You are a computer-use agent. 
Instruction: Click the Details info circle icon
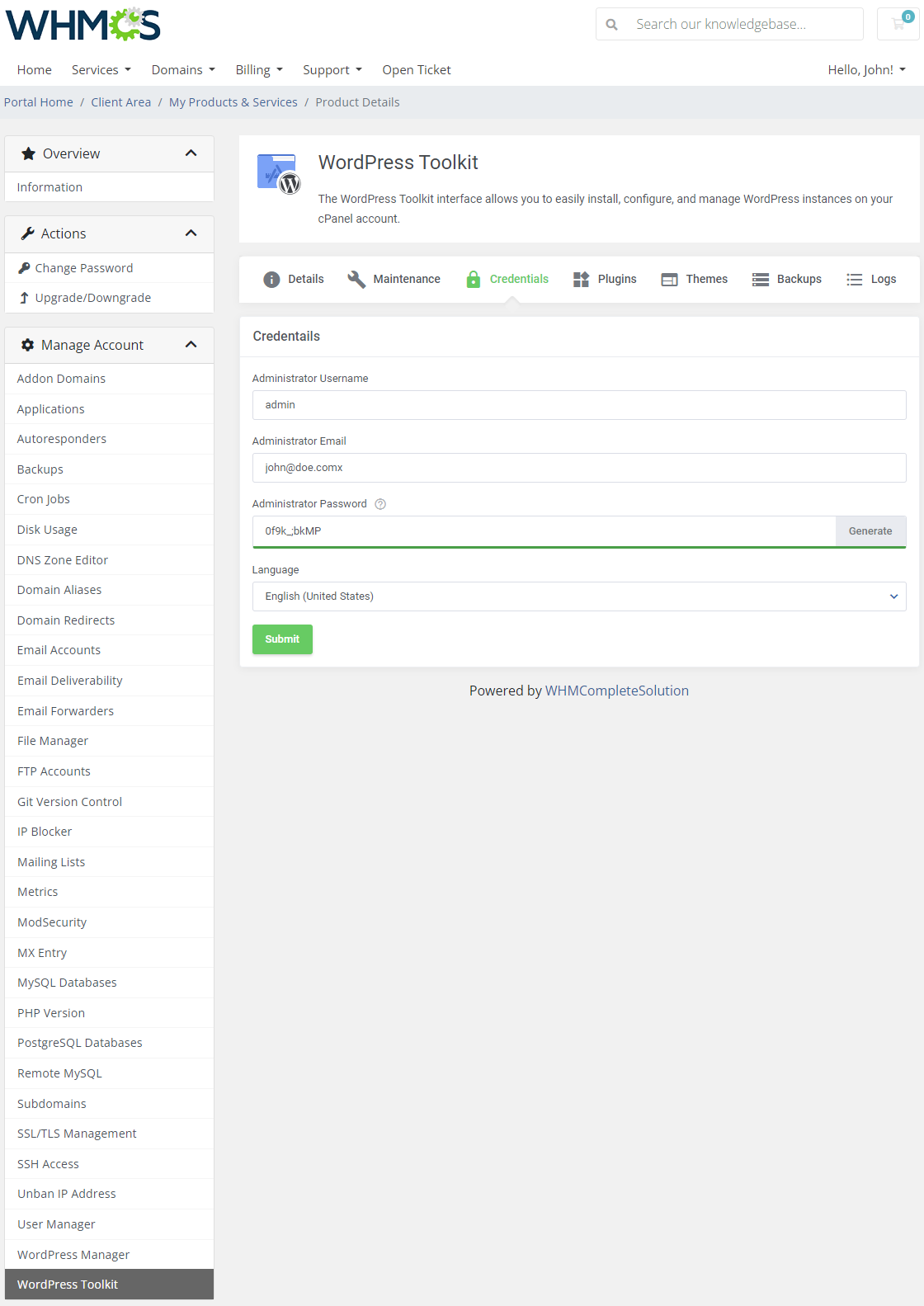coord(271,280)
